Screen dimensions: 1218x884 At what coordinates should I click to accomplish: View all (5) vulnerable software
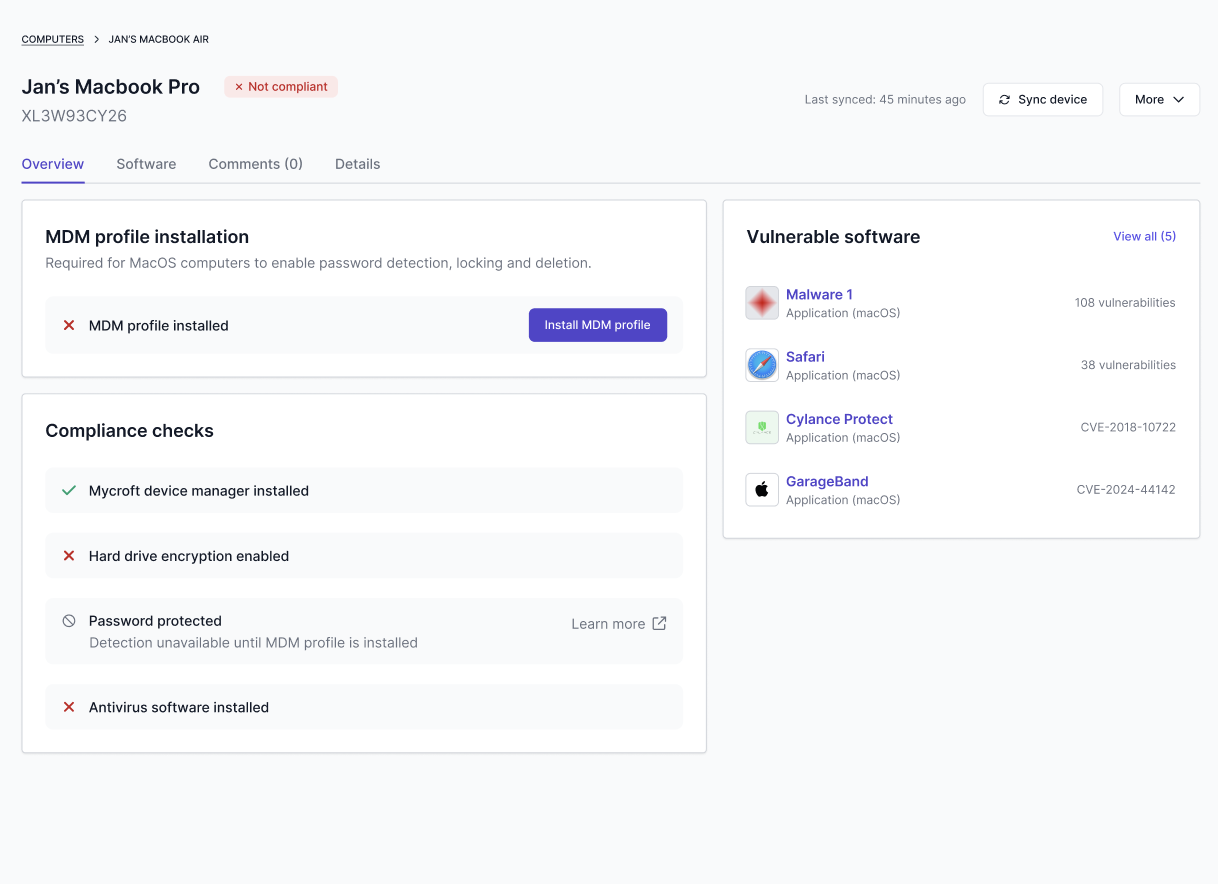pos(1144,237)
